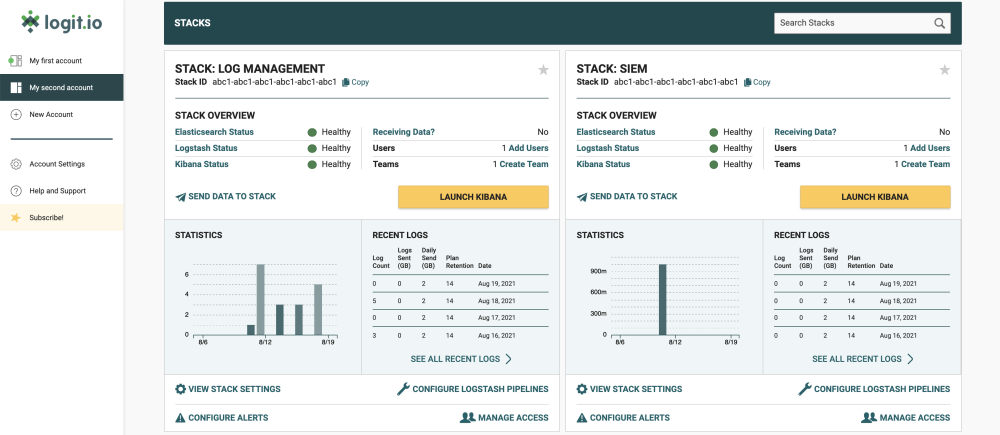This screenshot has height=435, width=1000.
Task: Open Account Settings gear icon
Action: coord(16,164)
